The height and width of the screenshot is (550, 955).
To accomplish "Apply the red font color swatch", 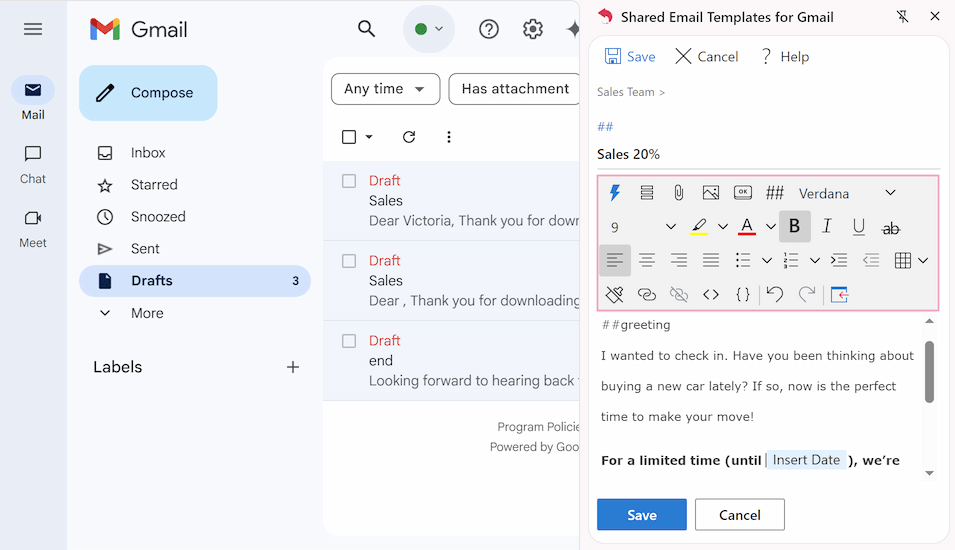I will [x=747, y=227].
